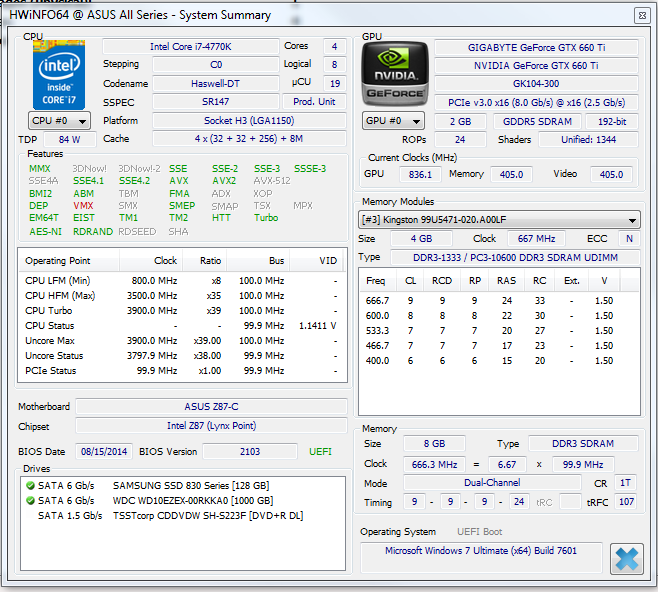Click the ECC value N field
658x592 pixels.
tap(629, 239)
